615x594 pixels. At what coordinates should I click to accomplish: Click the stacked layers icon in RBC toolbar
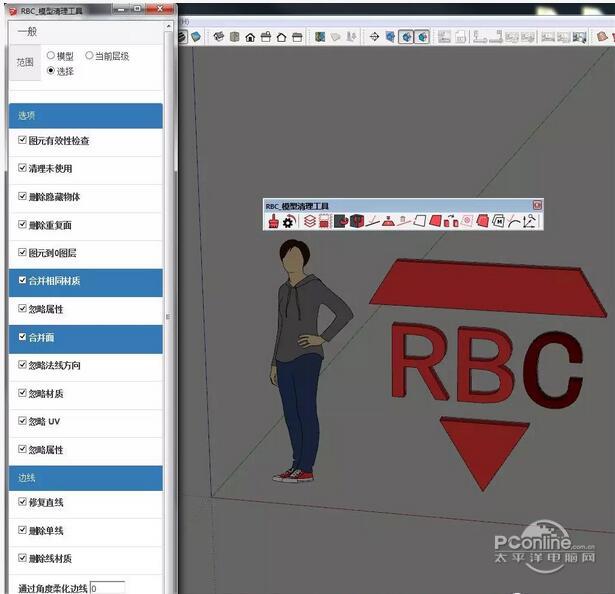310,221
